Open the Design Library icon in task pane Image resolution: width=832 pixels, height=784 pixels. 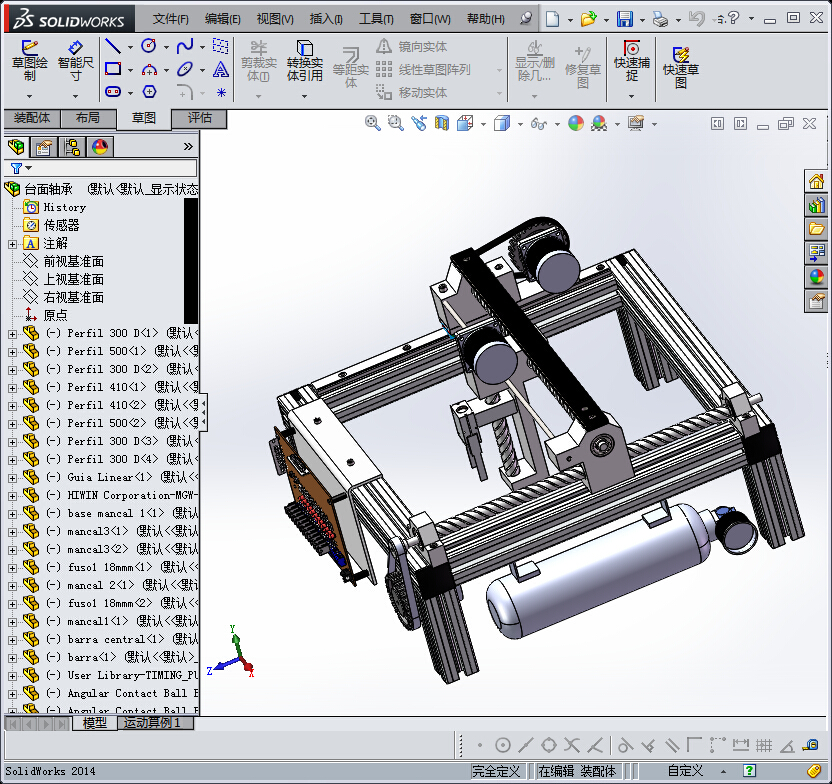tap(816, 205)
